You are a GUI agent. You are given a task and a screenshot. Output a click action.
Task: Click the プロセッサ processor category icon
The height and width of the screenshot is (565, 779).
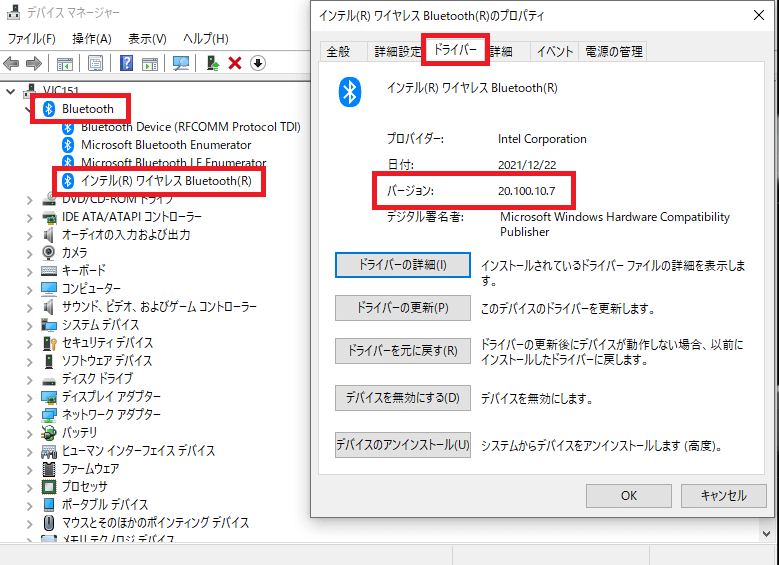click(x=49, y=486)
